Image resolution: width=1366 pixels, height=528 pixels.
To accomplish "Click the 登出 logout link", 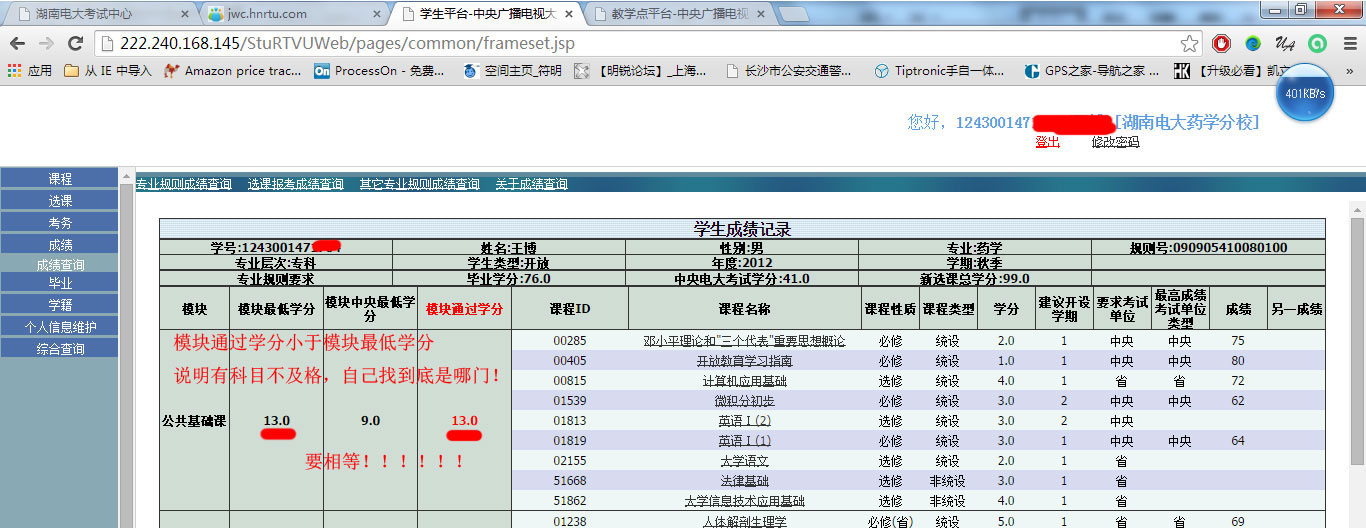I will coord(1047,143).
